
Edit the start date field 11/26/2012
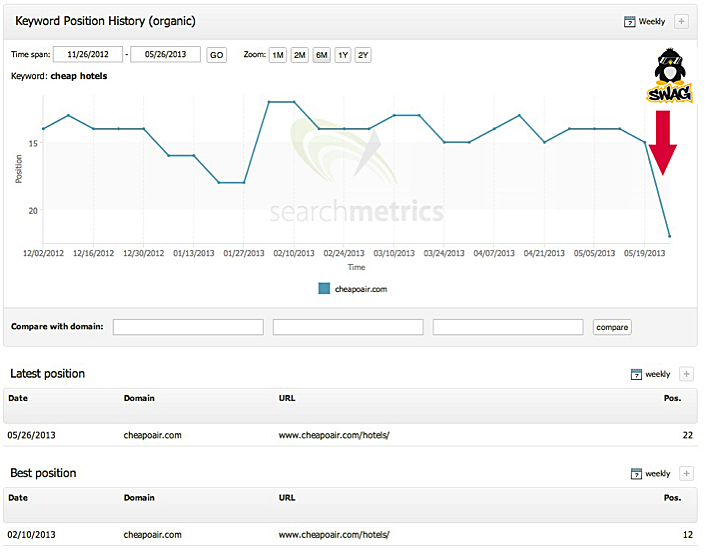tap(88, 54)
